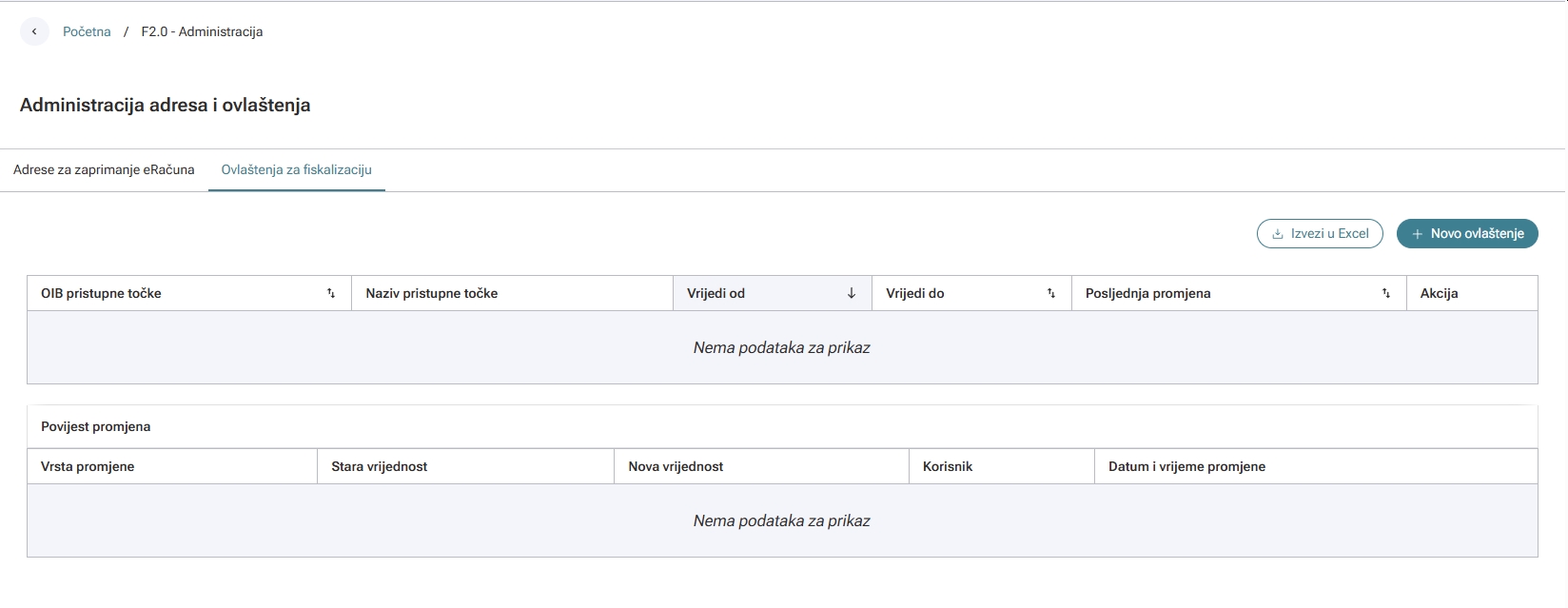Sort by OIB pristupne točke arrows icon
1568x608 pixels.
pyautogui.click(x=331, y=293)
